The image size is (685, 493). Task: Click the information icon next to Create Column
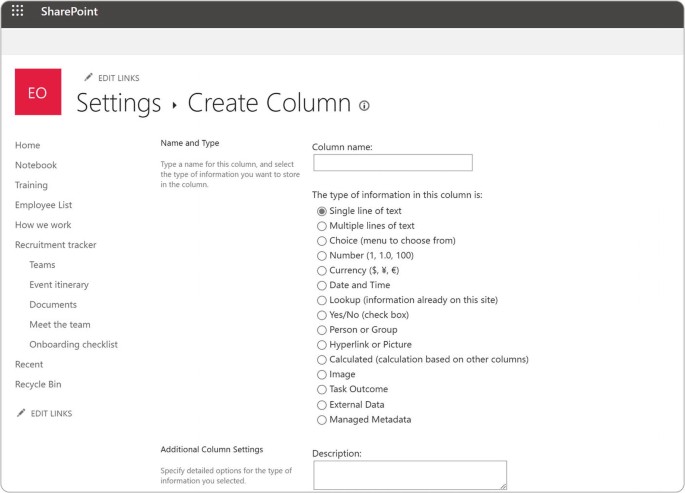point(364,105)
